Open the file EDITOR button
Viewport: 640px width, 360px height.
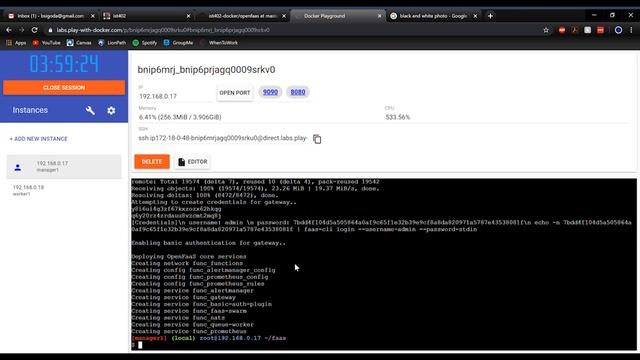point(193,162)
